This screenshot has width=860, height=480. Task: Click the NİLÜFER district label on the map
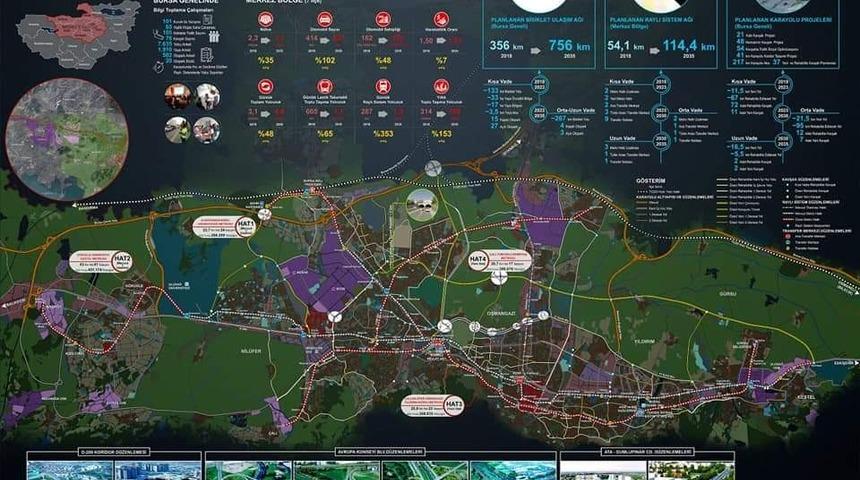coord(251,351)
